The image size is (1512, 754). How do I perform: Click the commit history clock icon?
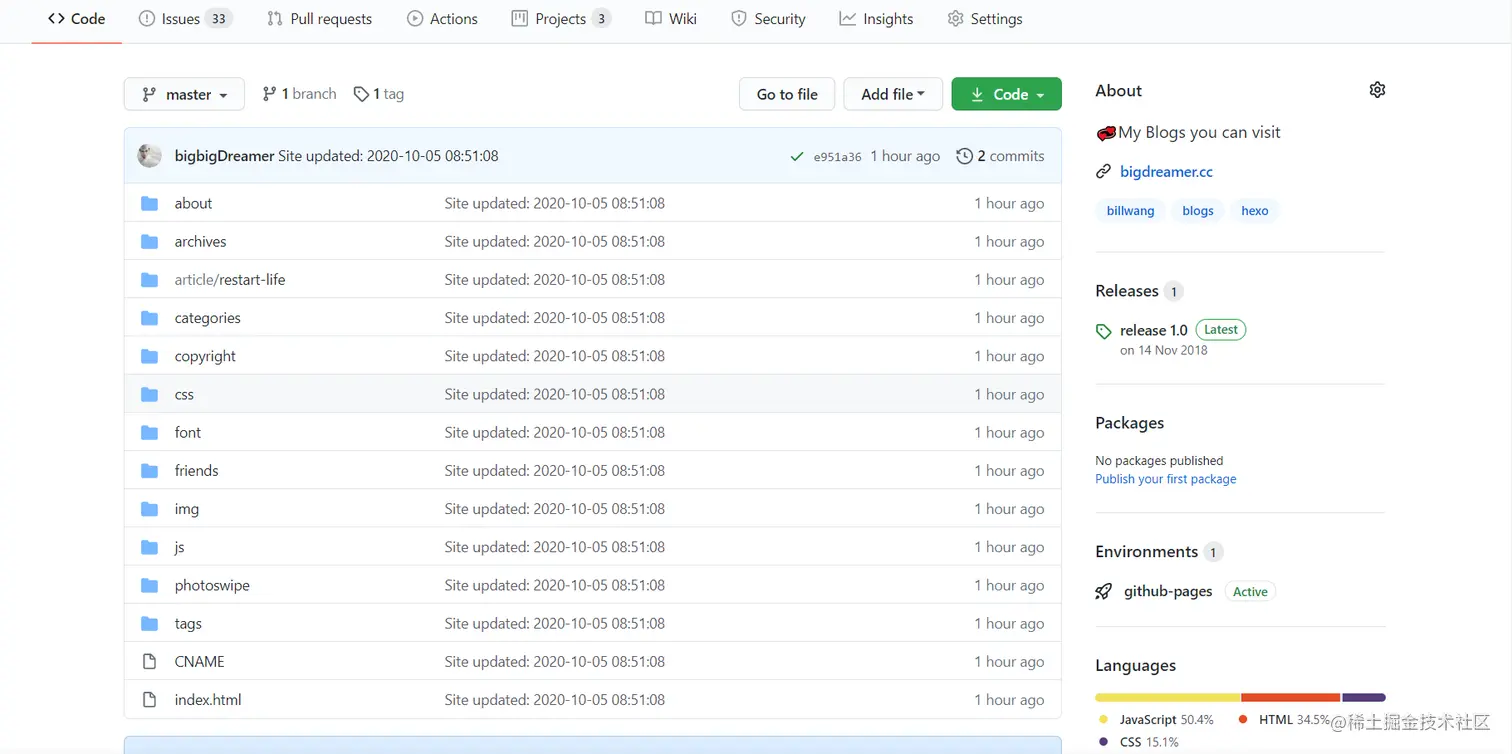[x=964, y=156]
